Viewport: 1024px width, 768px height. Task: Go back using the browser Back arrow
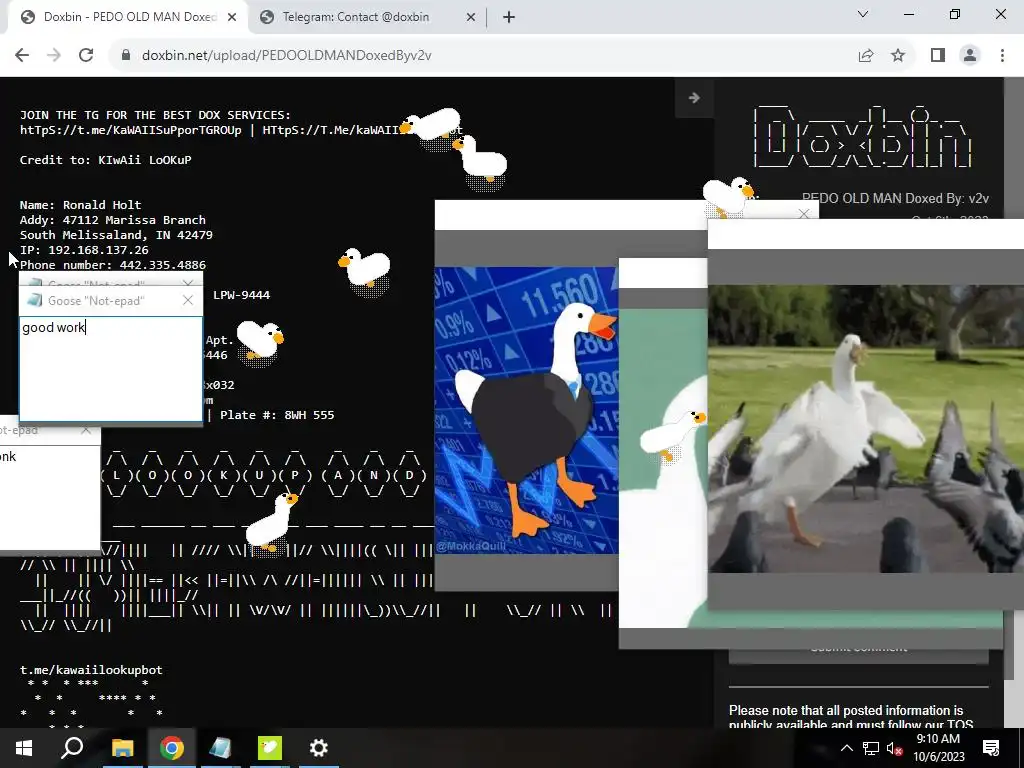tap(22, 56)
